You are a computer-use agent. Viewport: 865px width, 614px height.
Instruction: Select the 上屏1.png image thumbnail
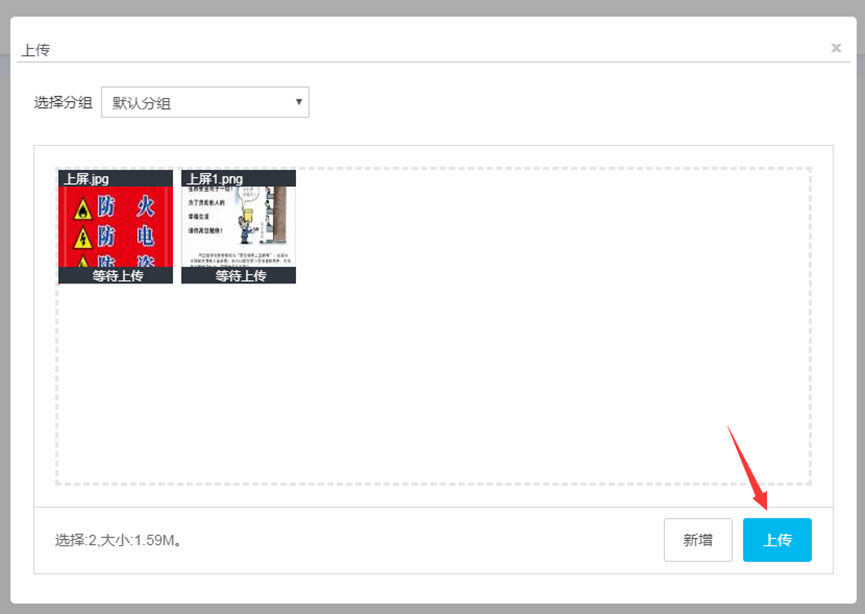(238, 227)
